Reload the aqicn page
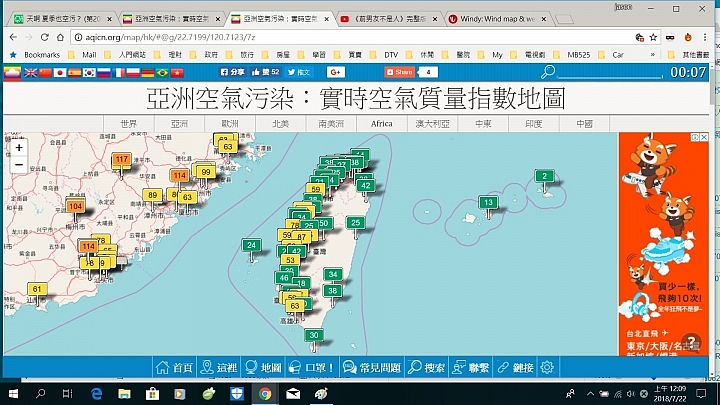Image resolution: width=720 pixels, height=405 pixels. pyautogui.click(x=45, y=37)
